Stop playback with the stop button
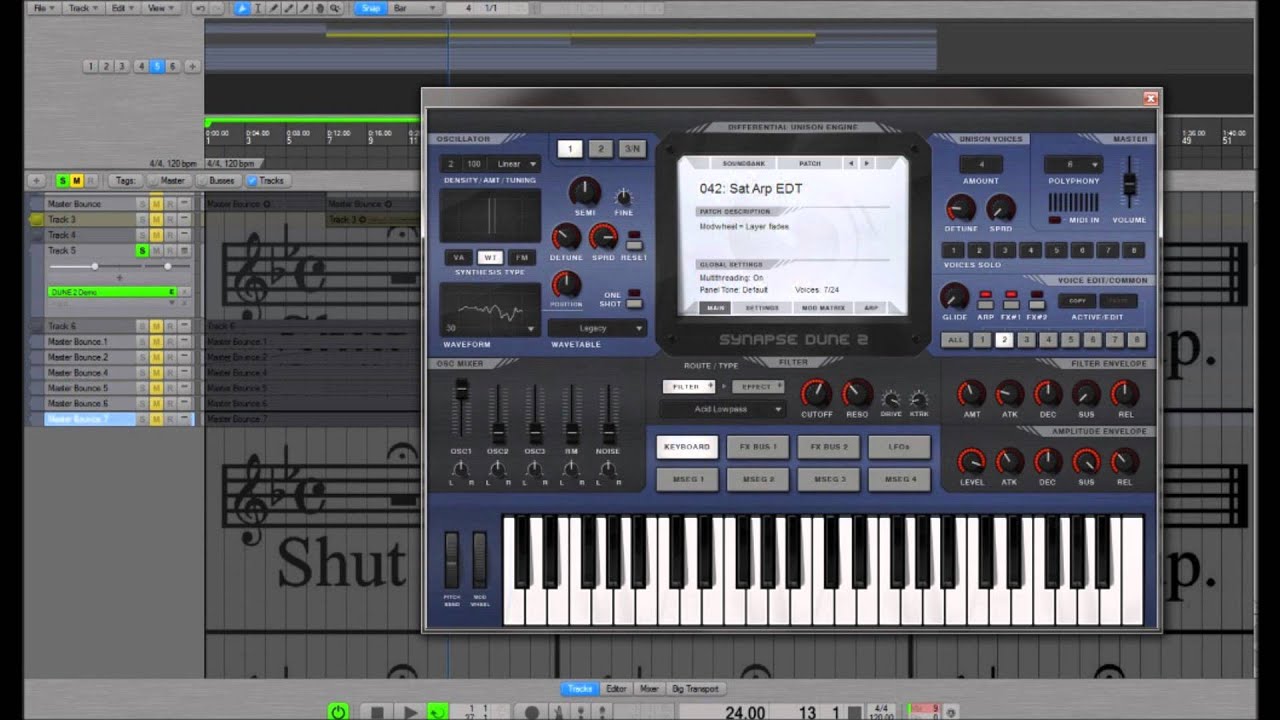This screenshot has width=1280, height=720. click(x=377, y=712)
